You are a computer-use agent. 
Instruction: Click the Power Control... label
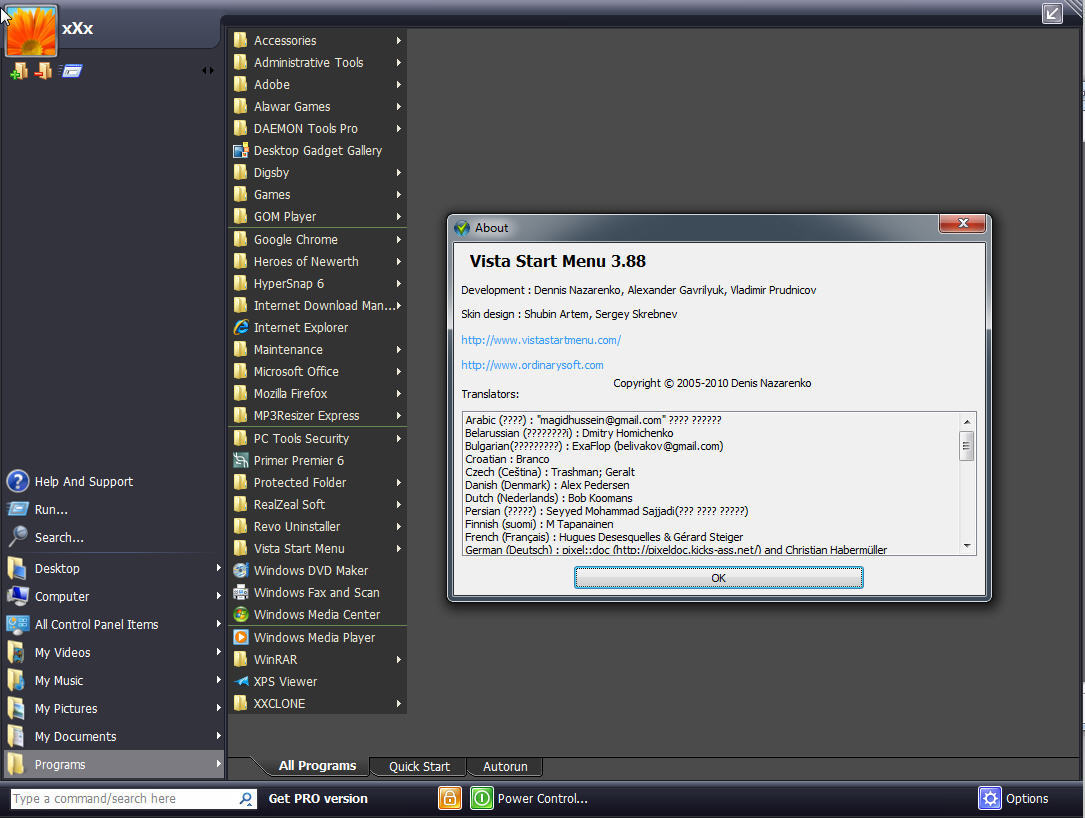tap(542, 799)
